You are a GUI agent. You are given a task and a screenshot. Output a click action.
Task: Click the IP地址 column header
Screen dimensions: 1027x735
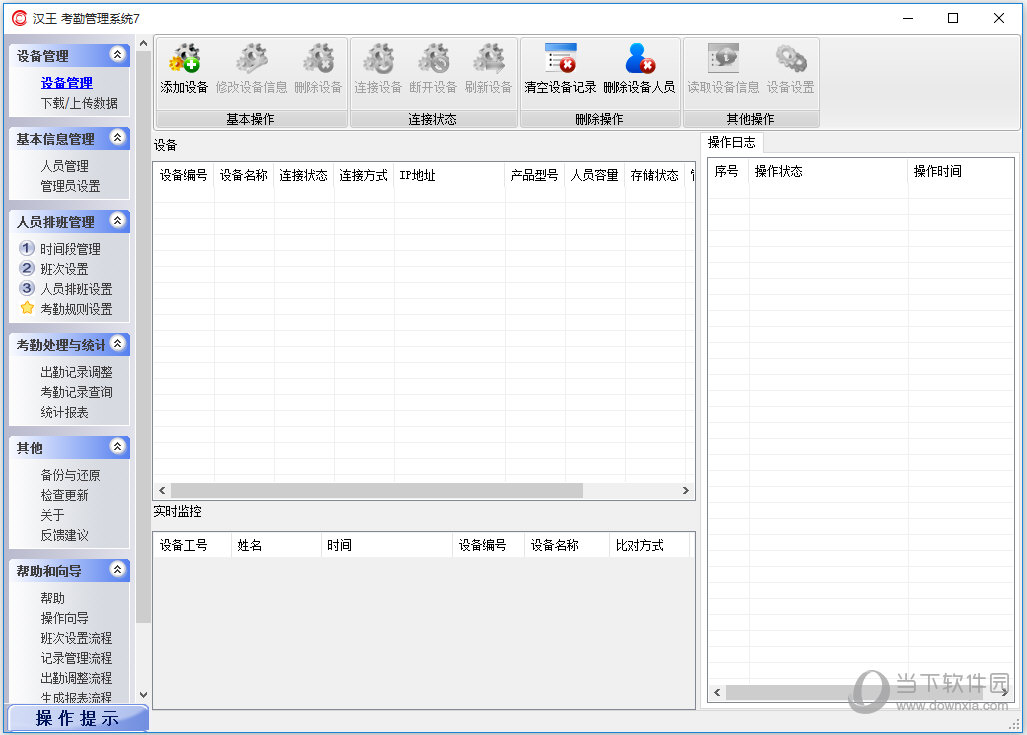tap(449, 176)
